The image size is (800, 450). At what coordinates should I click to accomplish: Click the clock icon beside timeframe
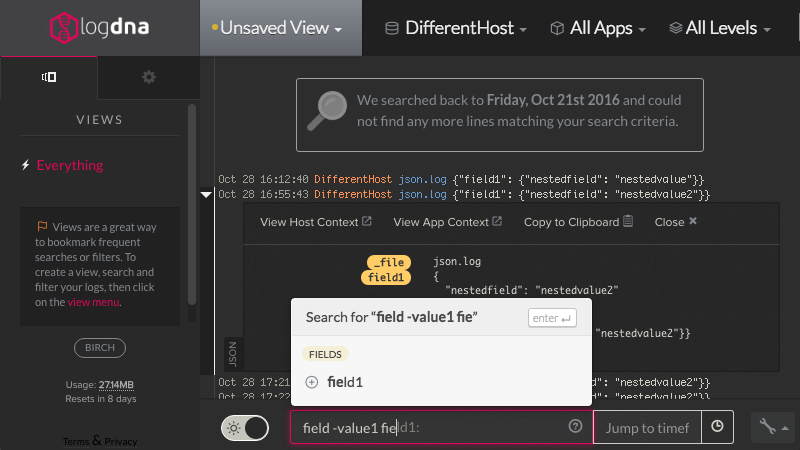point(717,427)
